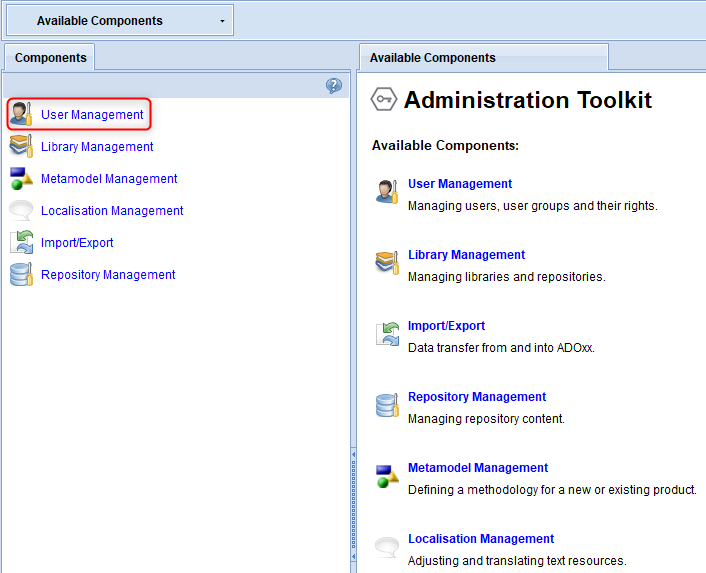Click the Library Management books icon in left panel
706x573 pixels.
point(21,146)
